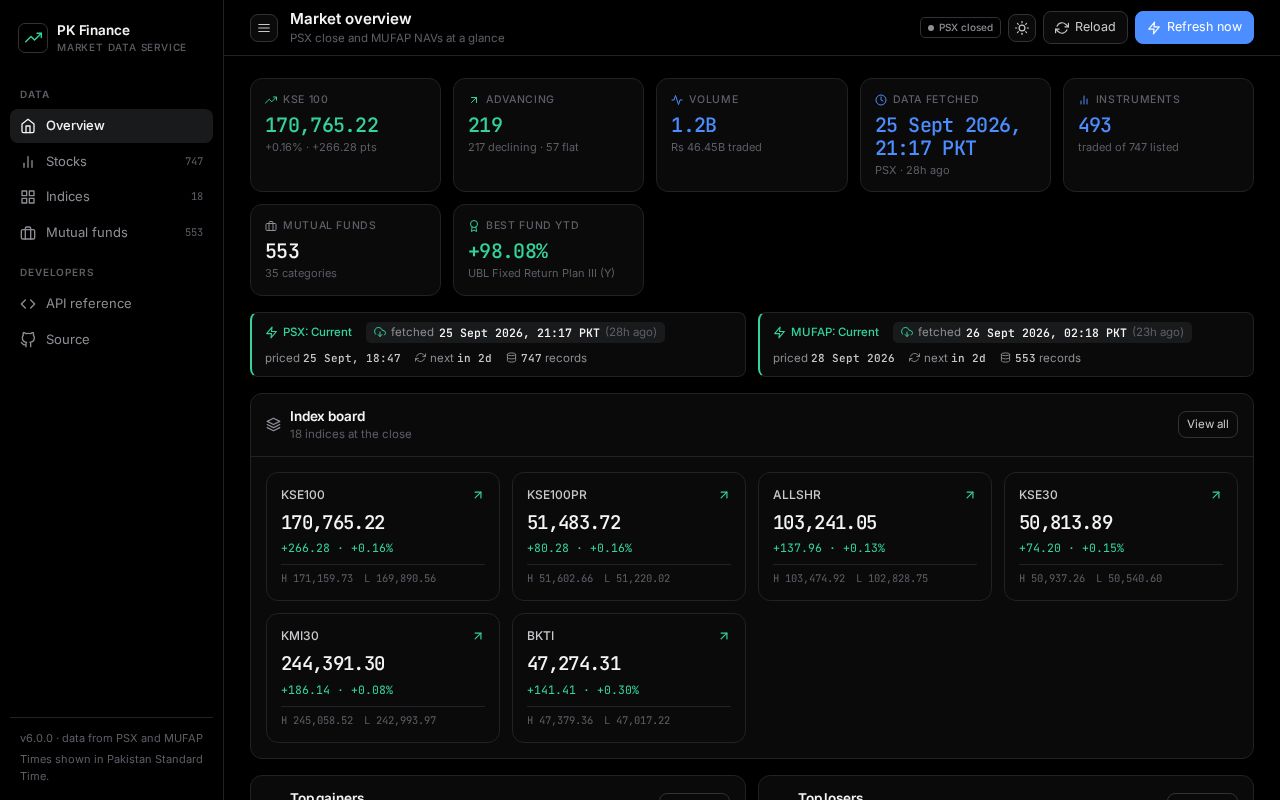Open the ALLSHR index card arrow
Viewport: 1280px width, 800px height.
(x=970, y=495)
